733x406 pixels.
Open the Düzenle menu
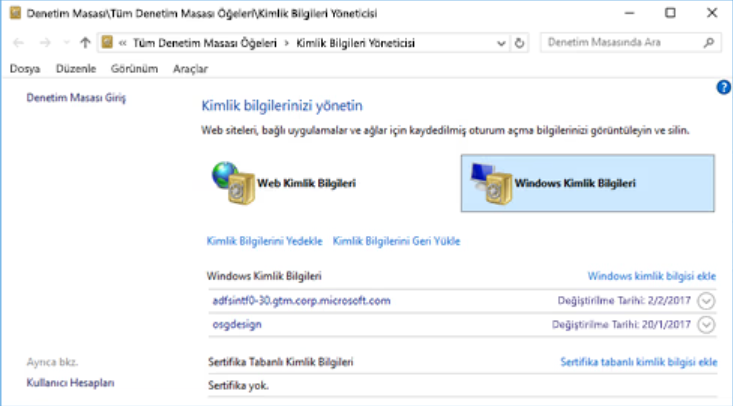[x=76, y=69]
